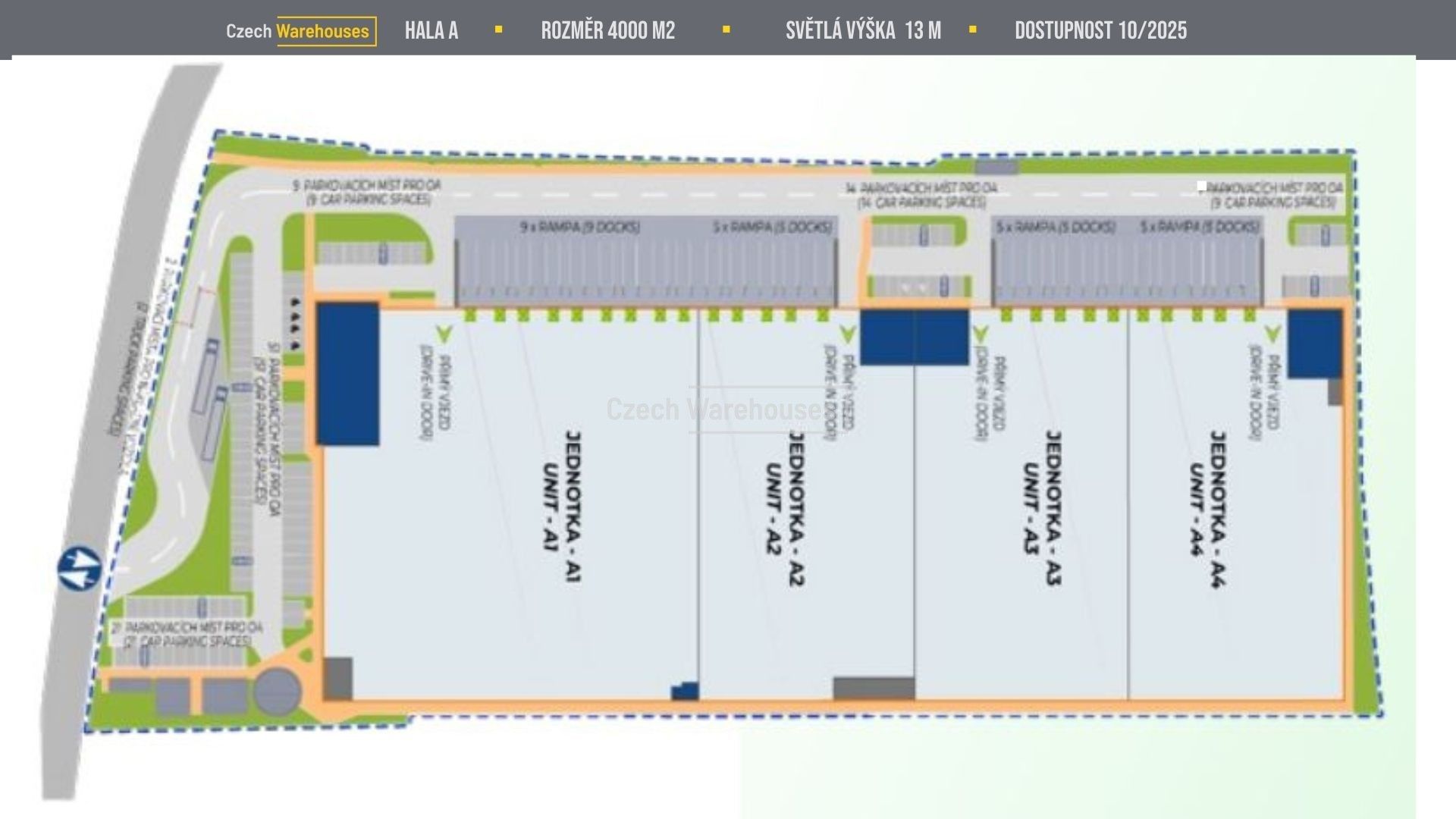Click the green drive-in arrow in Unit A4
The image size is (1456, 819).
1272,334
